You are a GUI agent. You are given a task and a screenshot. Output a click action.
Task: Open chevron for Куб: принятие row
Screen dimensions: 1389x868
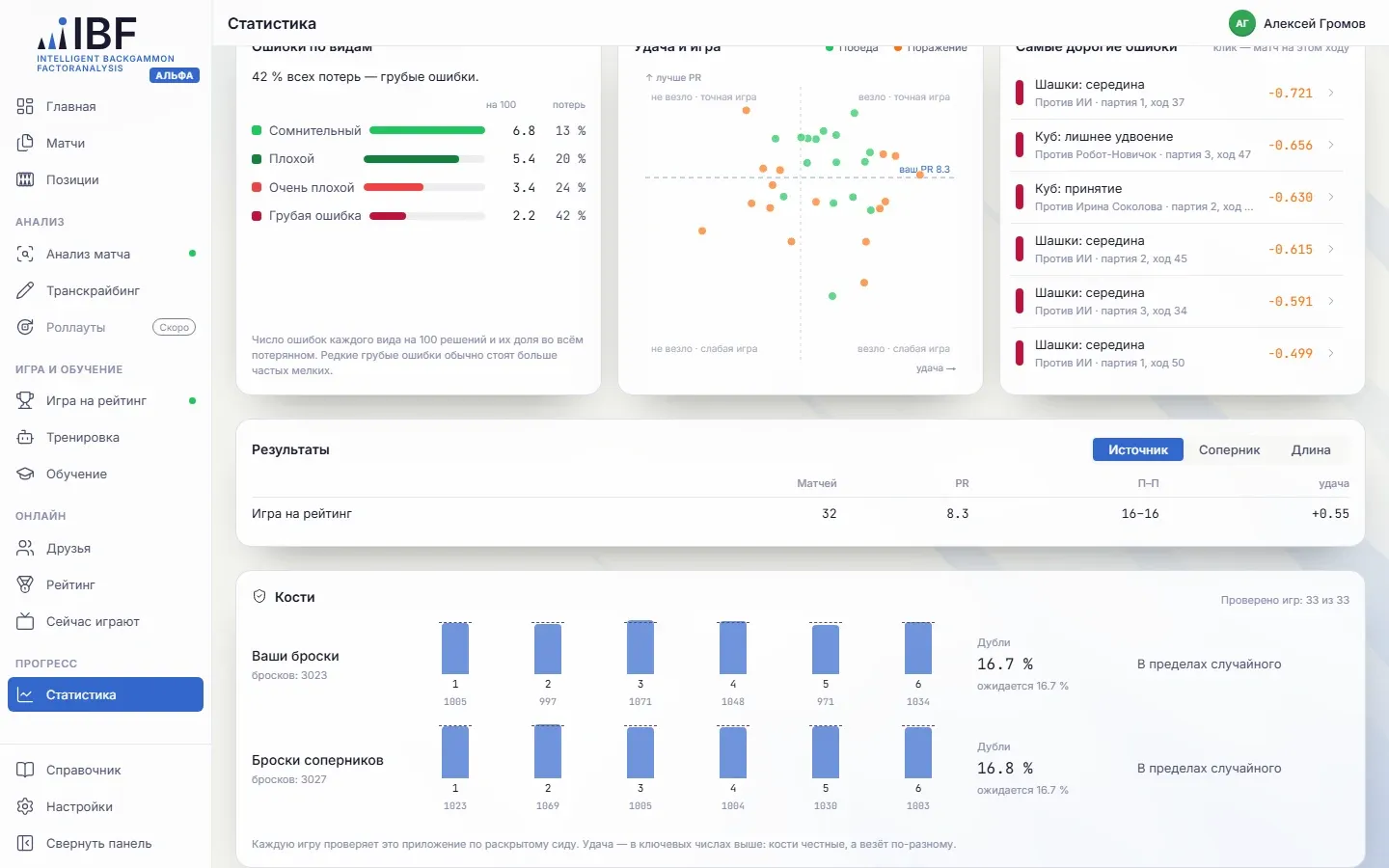pos(1331,197)
